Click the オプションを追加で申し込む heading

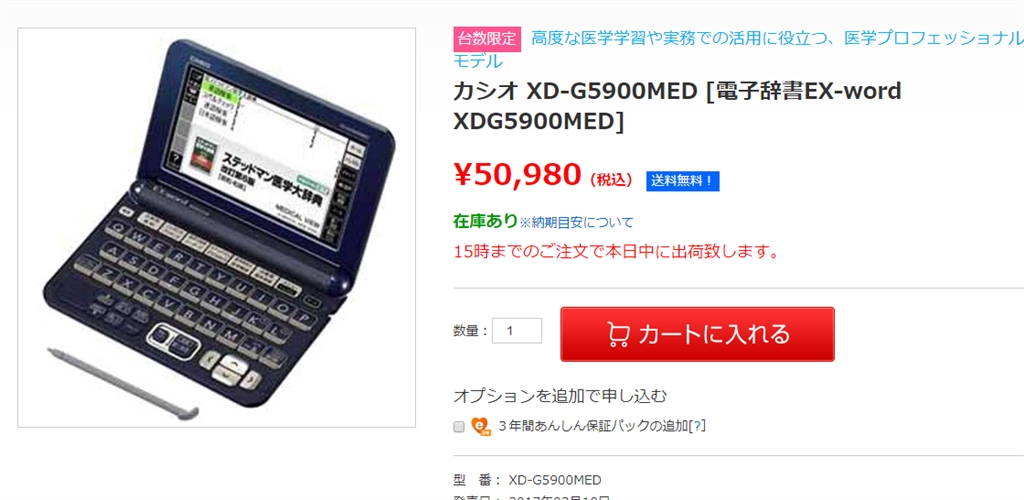pos(560,396)
